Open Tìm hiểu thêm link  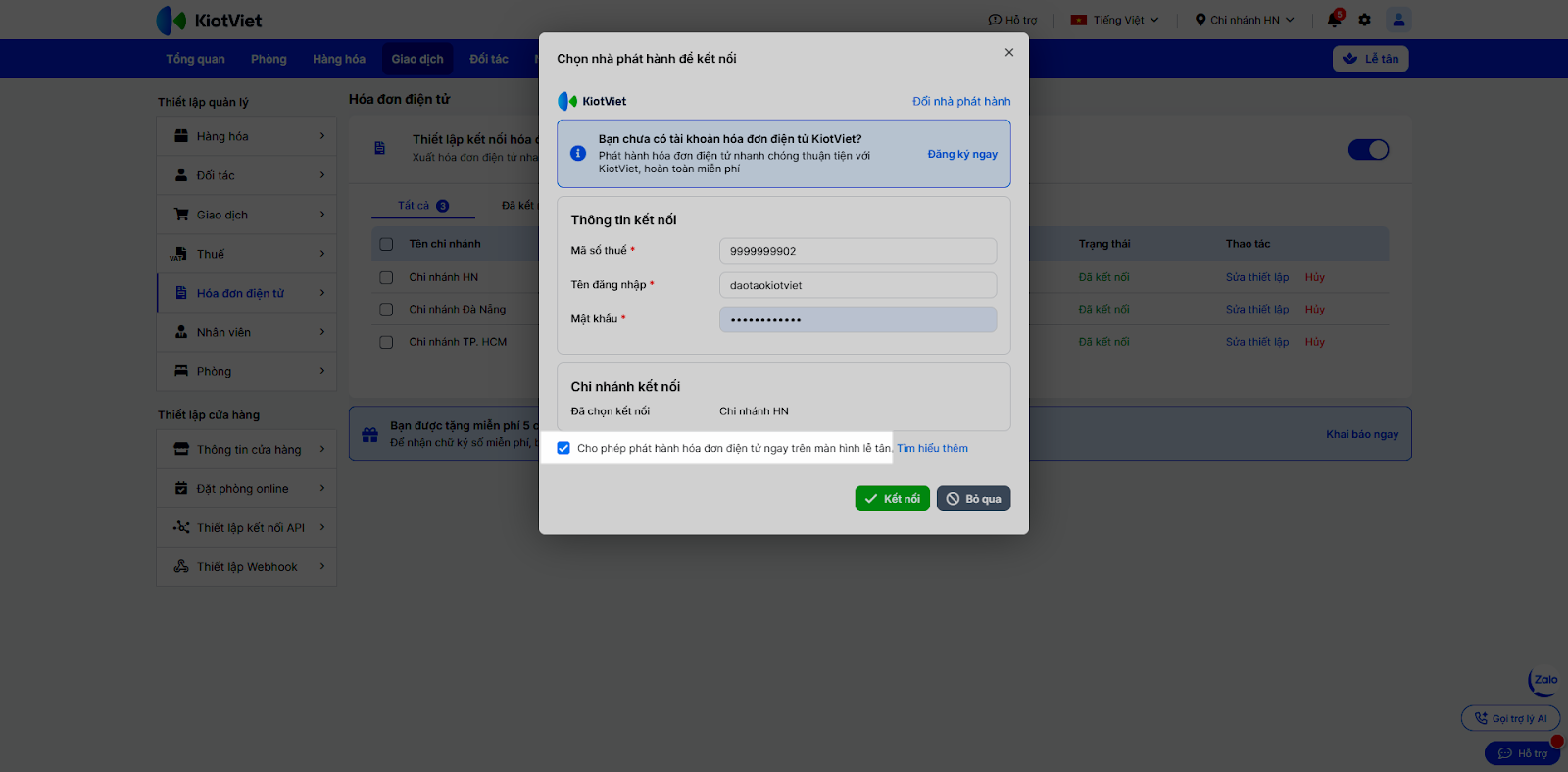tap(932, 448)
